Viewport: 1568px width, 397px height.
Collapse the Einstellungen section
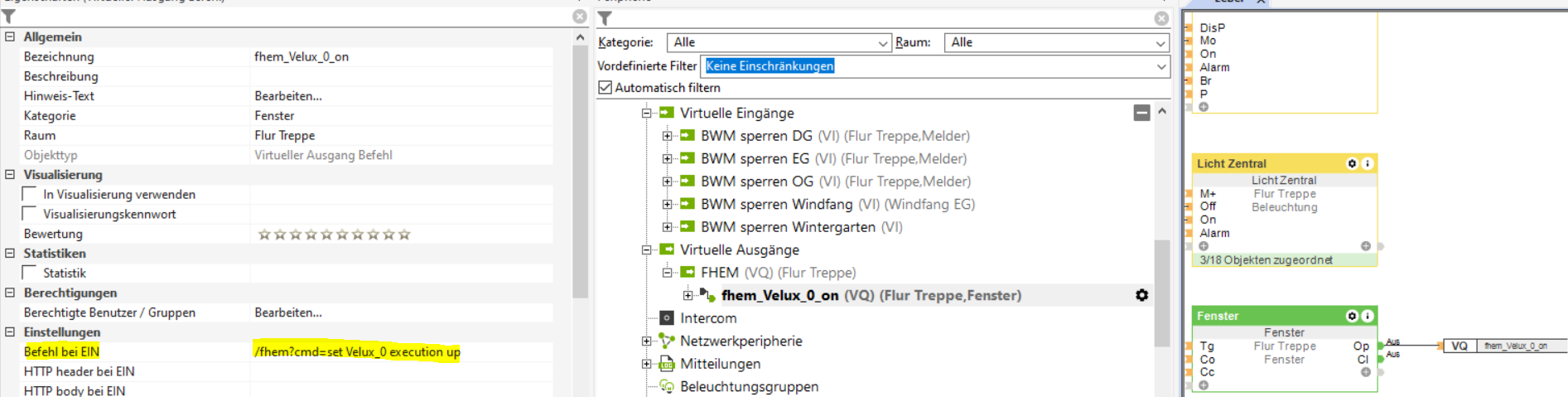[10, 332]
